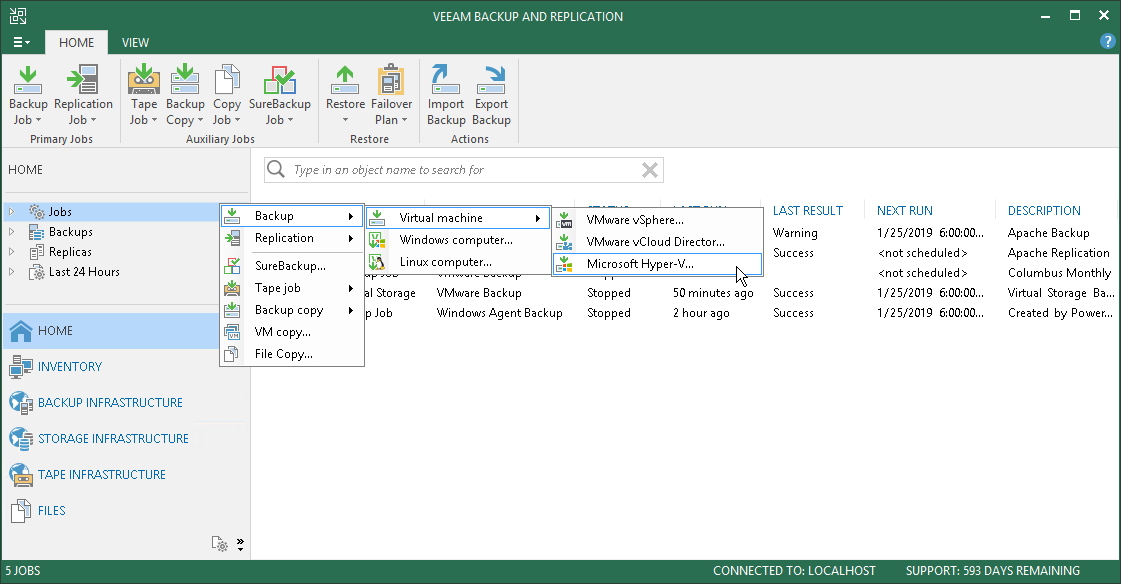Viewport: 1121px width, 584px height.
Task: Select Windows computer... submenu item
Action: [458, 240]
